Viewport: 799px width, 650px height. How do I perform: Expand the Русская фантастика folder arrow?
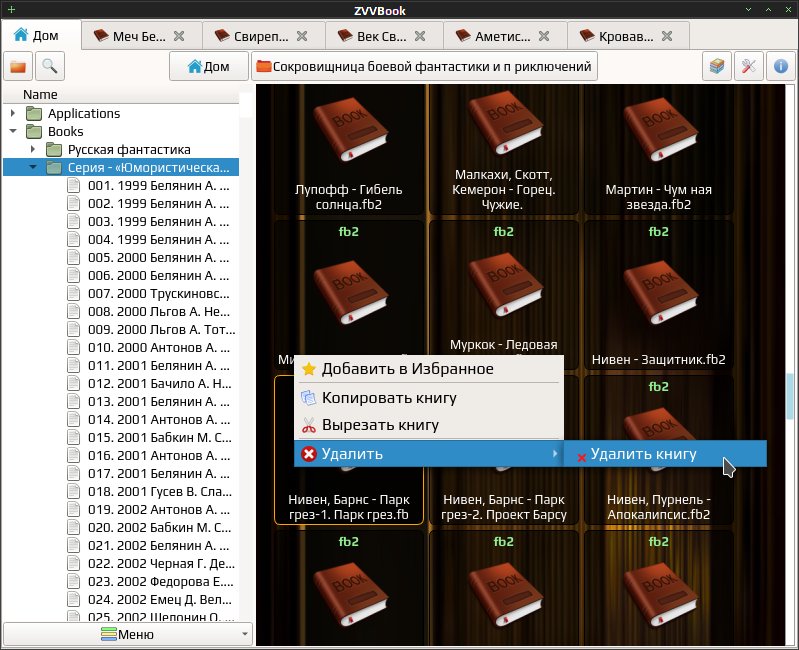(33, 149)
